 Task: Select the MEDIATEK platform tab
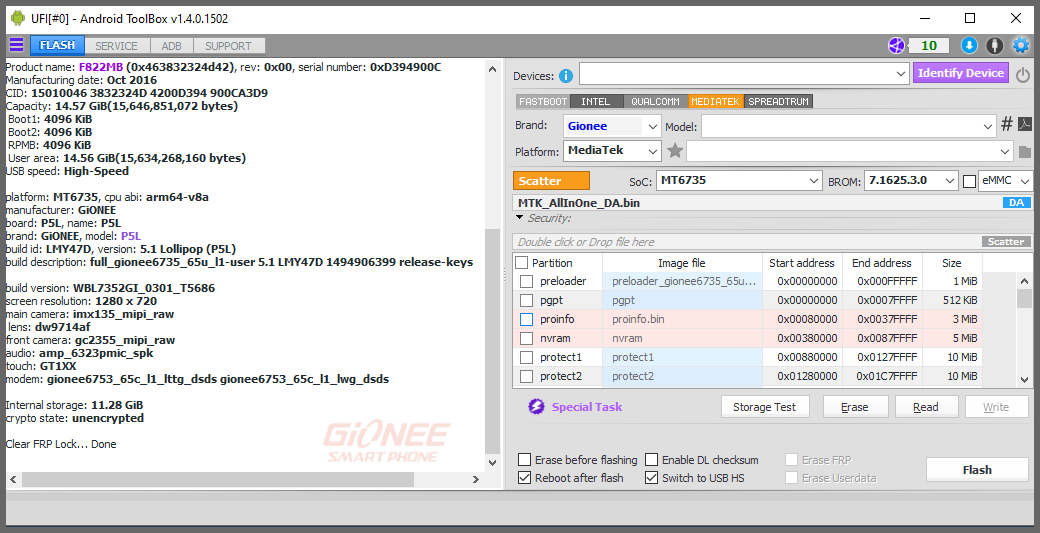tap(715, 101)
